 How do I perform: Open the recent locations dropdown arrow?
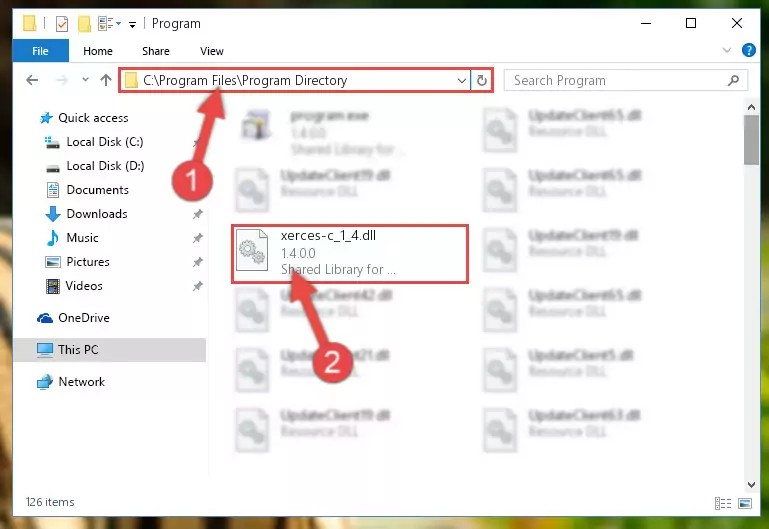[x=85, y=79]
